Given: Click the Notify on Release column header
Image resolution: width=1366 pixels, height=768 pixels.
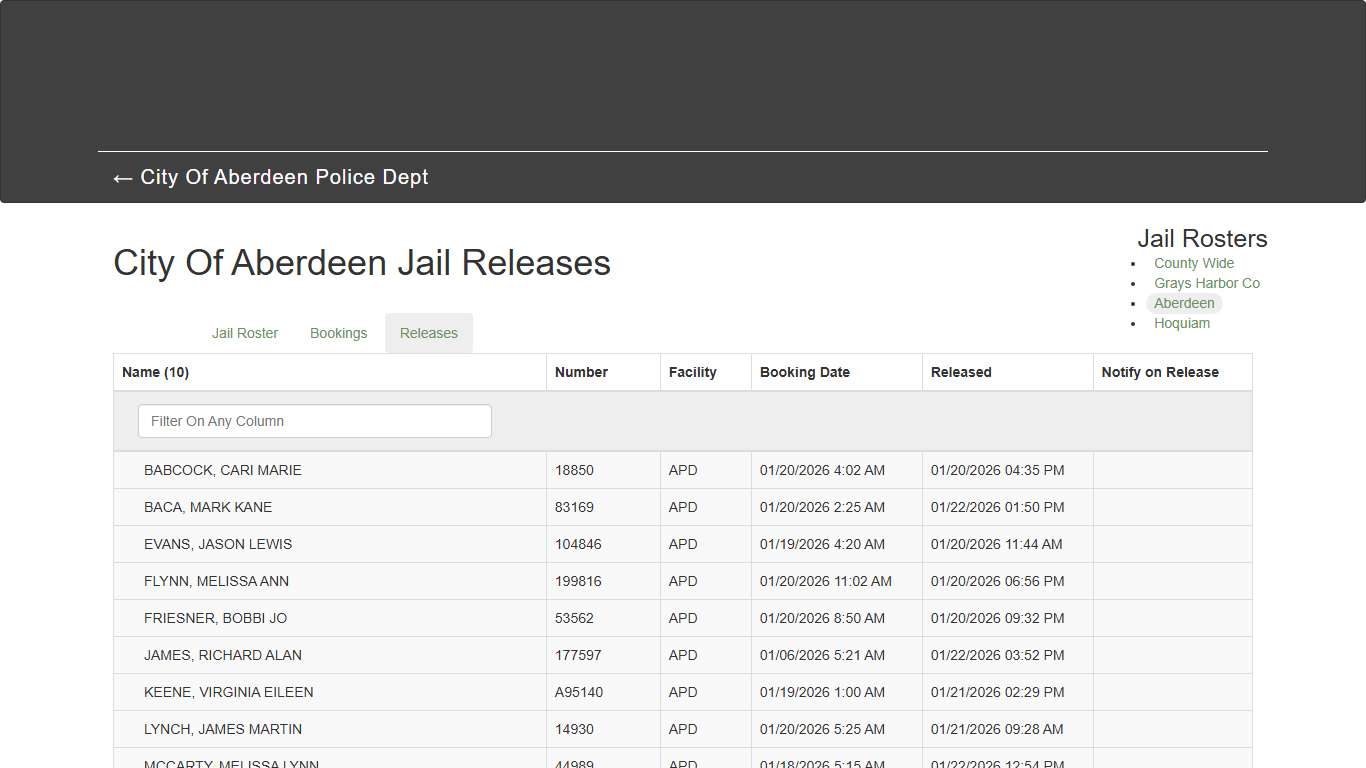Looking at the screenshot, I should [x=1160, y=371].
